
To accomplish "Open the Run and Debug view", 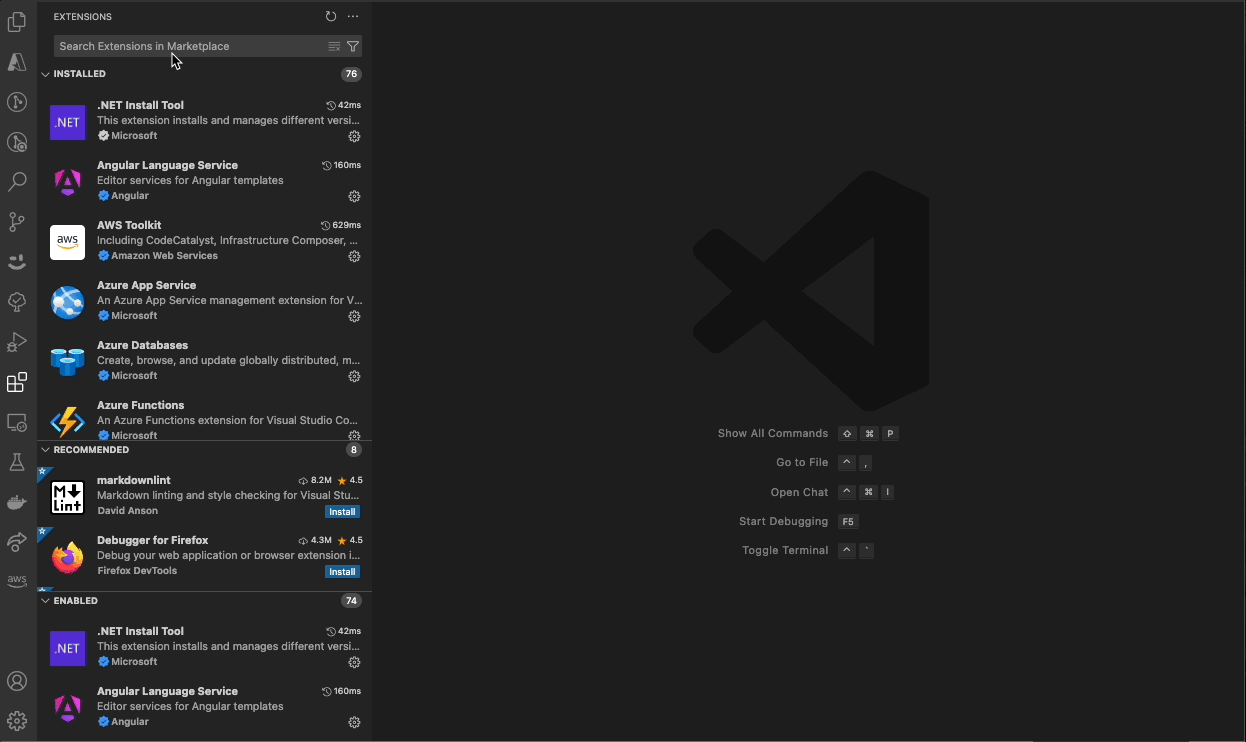I will tap(16, 342).
